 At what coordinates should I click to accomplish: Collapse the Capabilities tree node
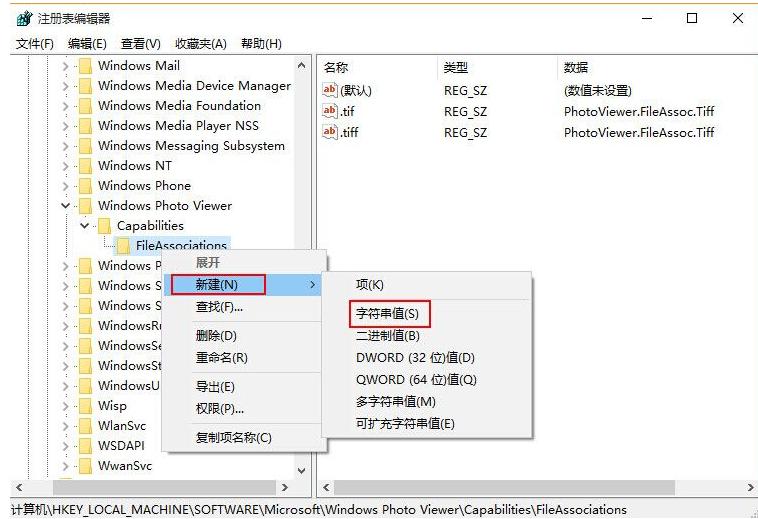(85, 226)
